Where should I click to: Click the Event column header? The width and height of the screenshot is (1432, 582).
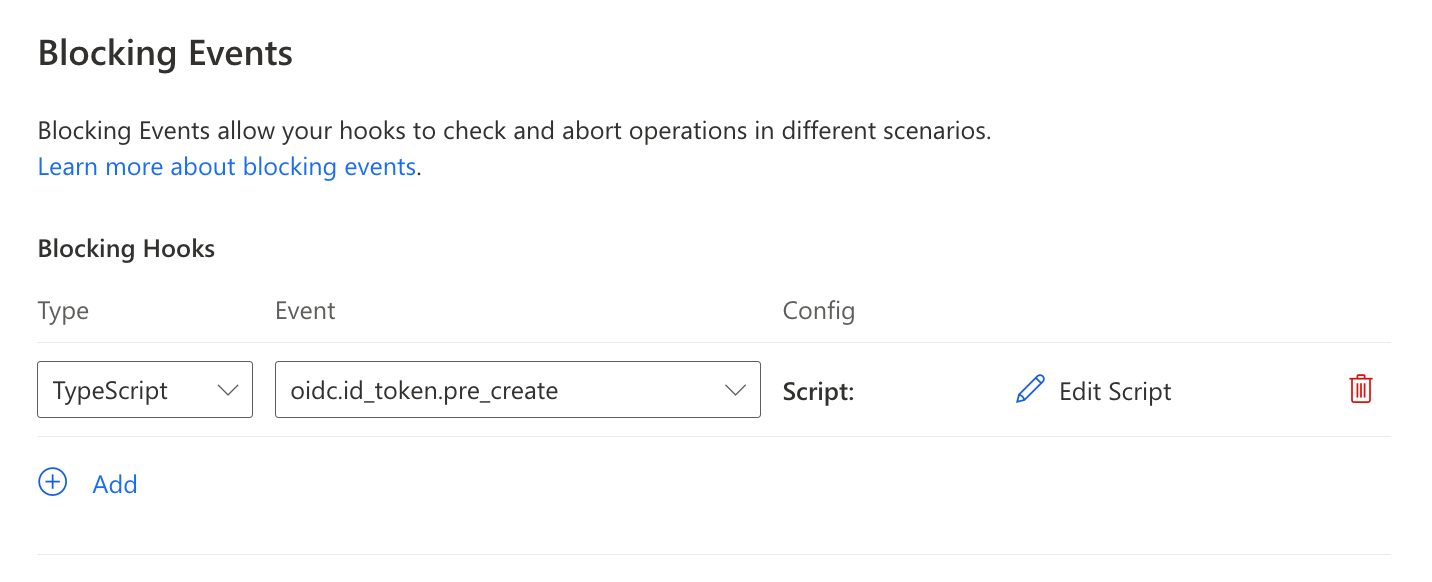click(x=305, y=311)
